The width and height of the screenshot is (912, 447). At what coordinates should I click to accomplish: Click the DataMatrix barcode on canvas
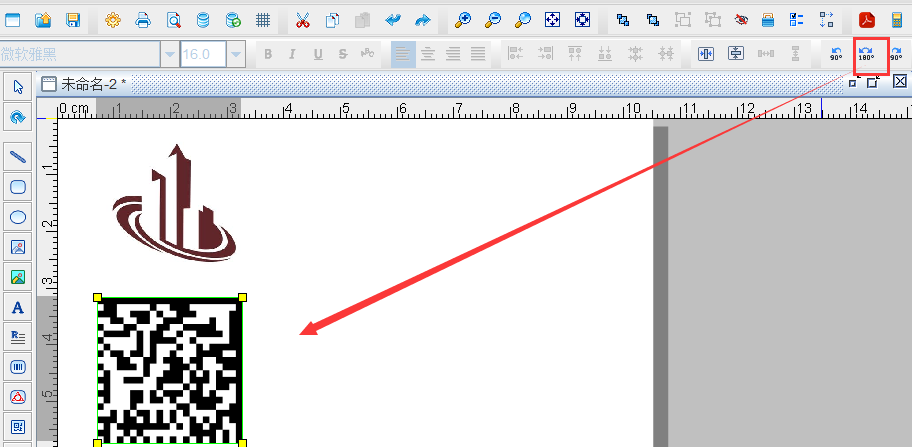pos(170,369)
